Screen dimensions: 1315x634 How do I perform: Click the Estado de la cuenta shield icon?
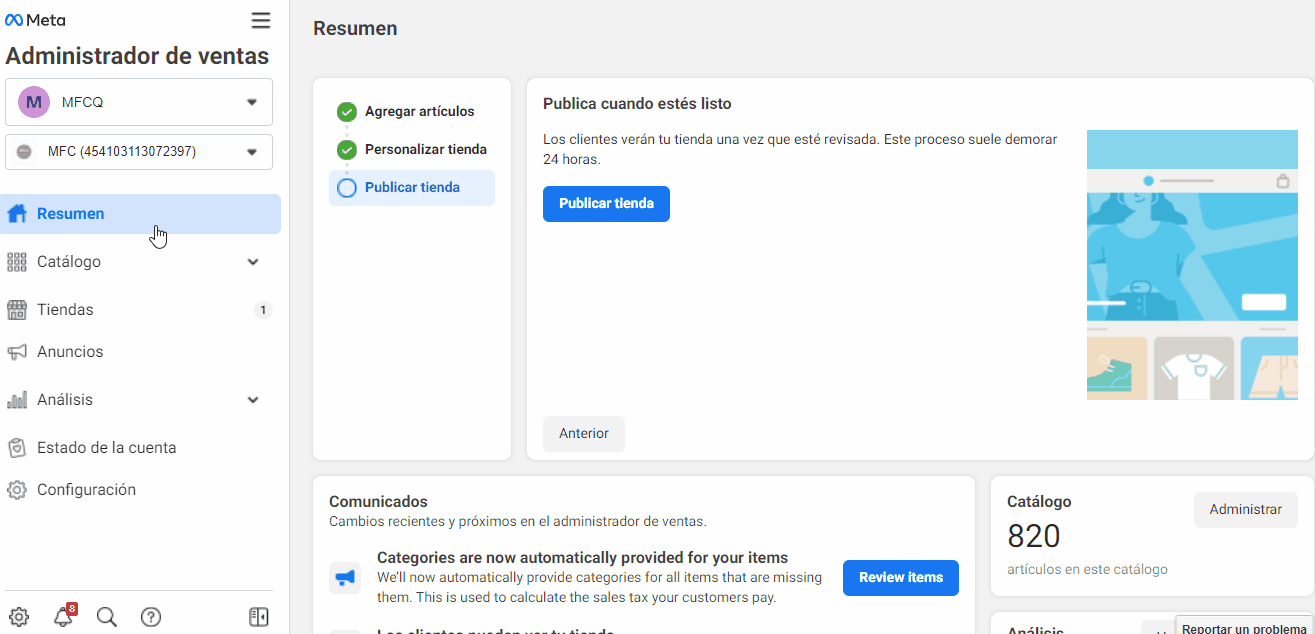coord(17,447)
